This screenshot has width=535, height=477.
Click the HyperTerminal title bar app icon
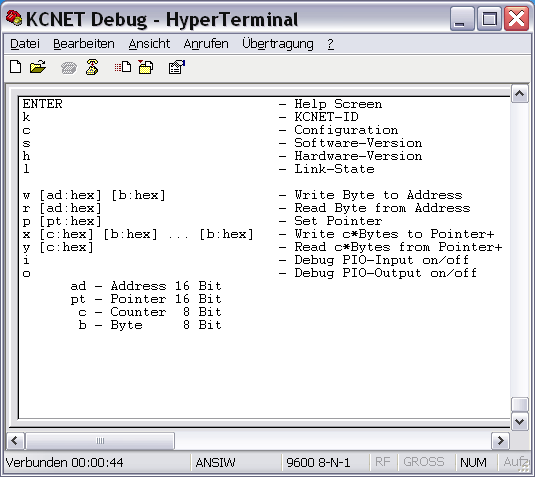click(14, 18)
